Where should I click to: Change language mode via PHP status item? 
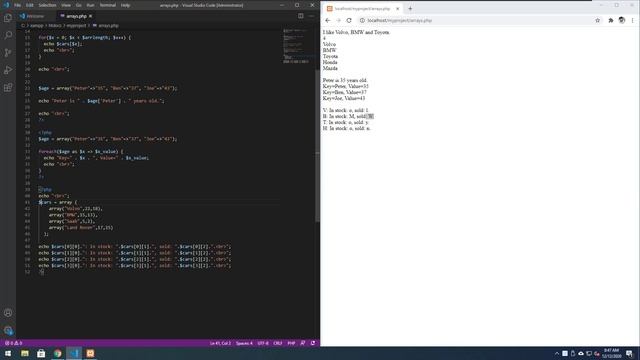pyautogui.click(x=291, y=343)
